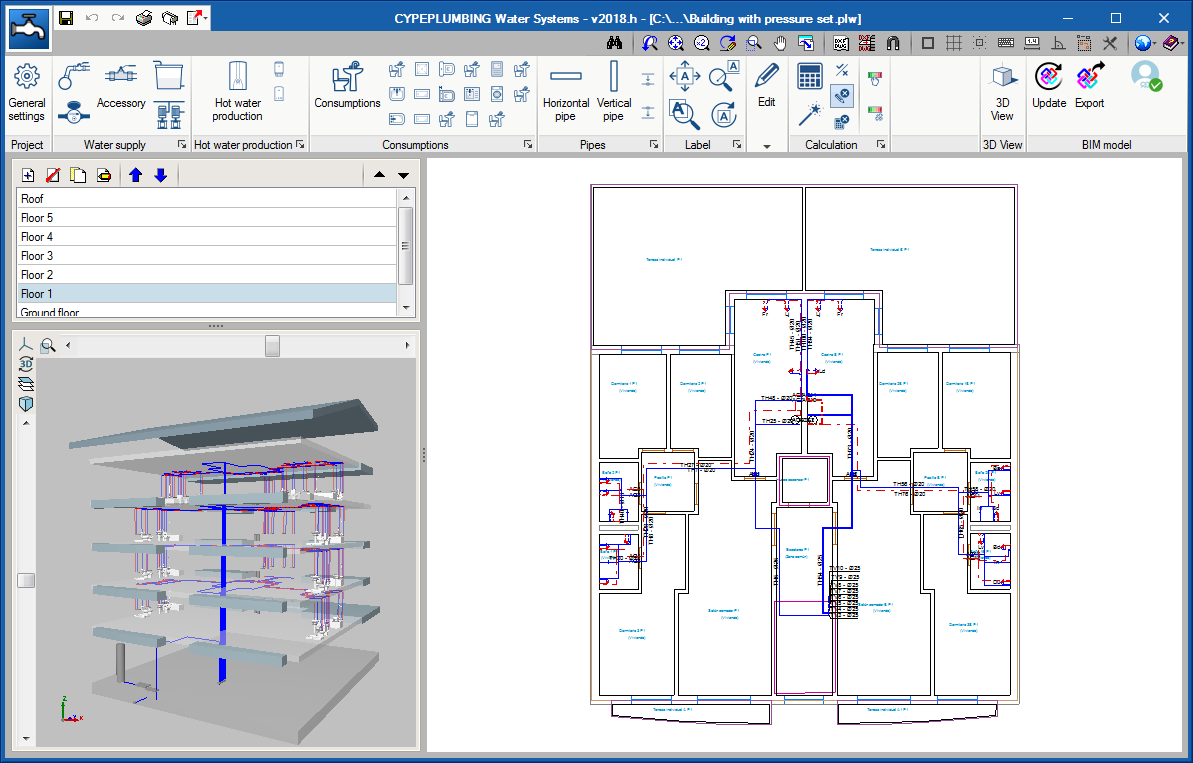Select Floor 2 in the floor list
Screen dimensions: 1193x763
[206, 275]
